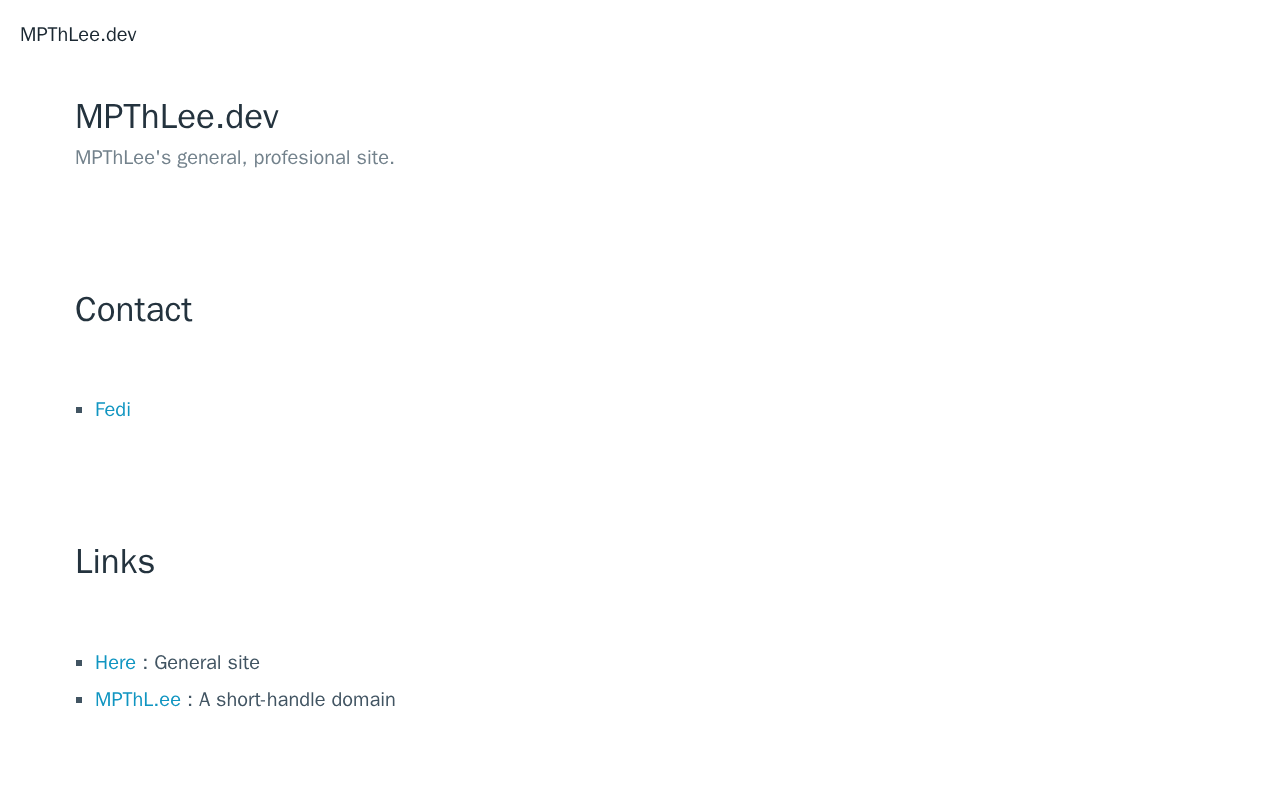Viewport: 1280px width, 800px height.
Task: Click the colon after the Here link
Action: click(x=145, y=664)
